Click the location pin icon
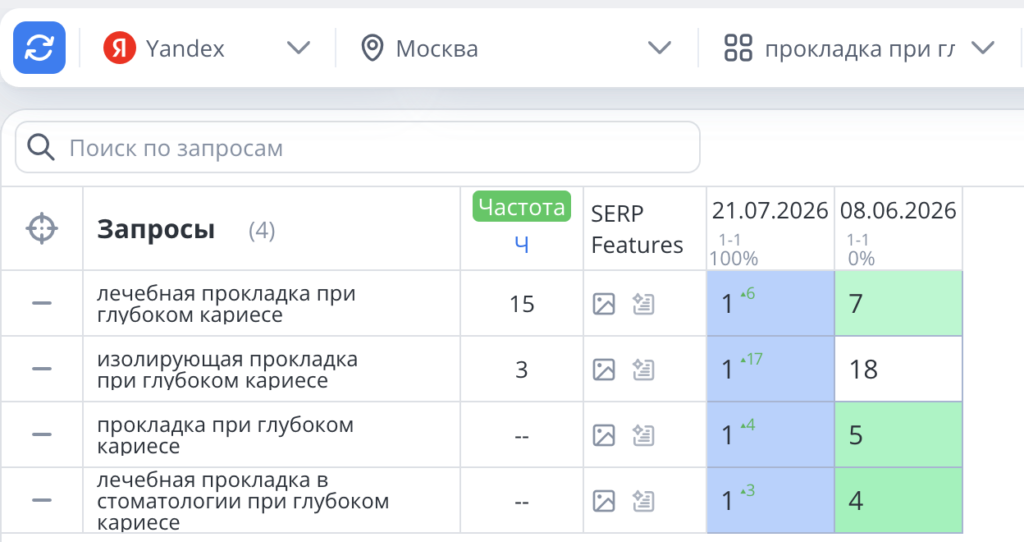 [x=372, y=48]
